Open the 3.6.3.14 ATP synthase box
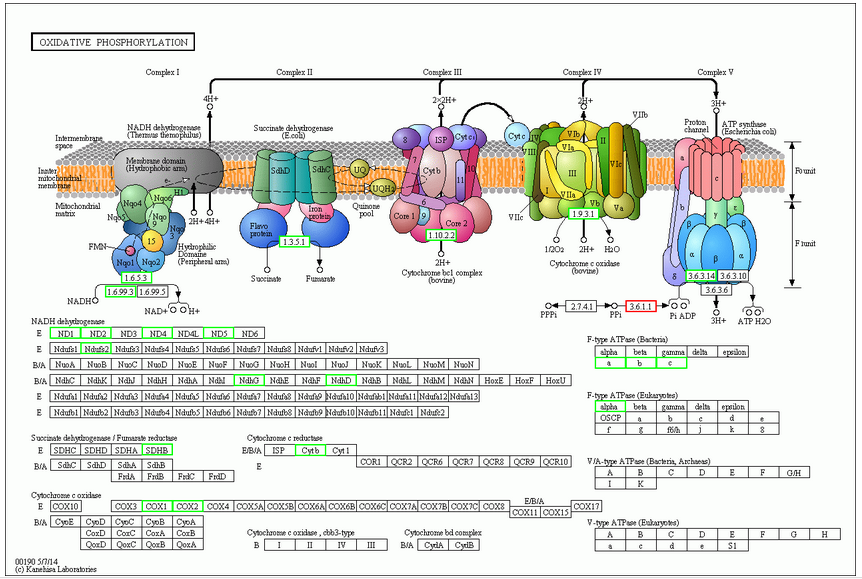The width and height of the screenshot is (862, 579). tap(702, 275)
